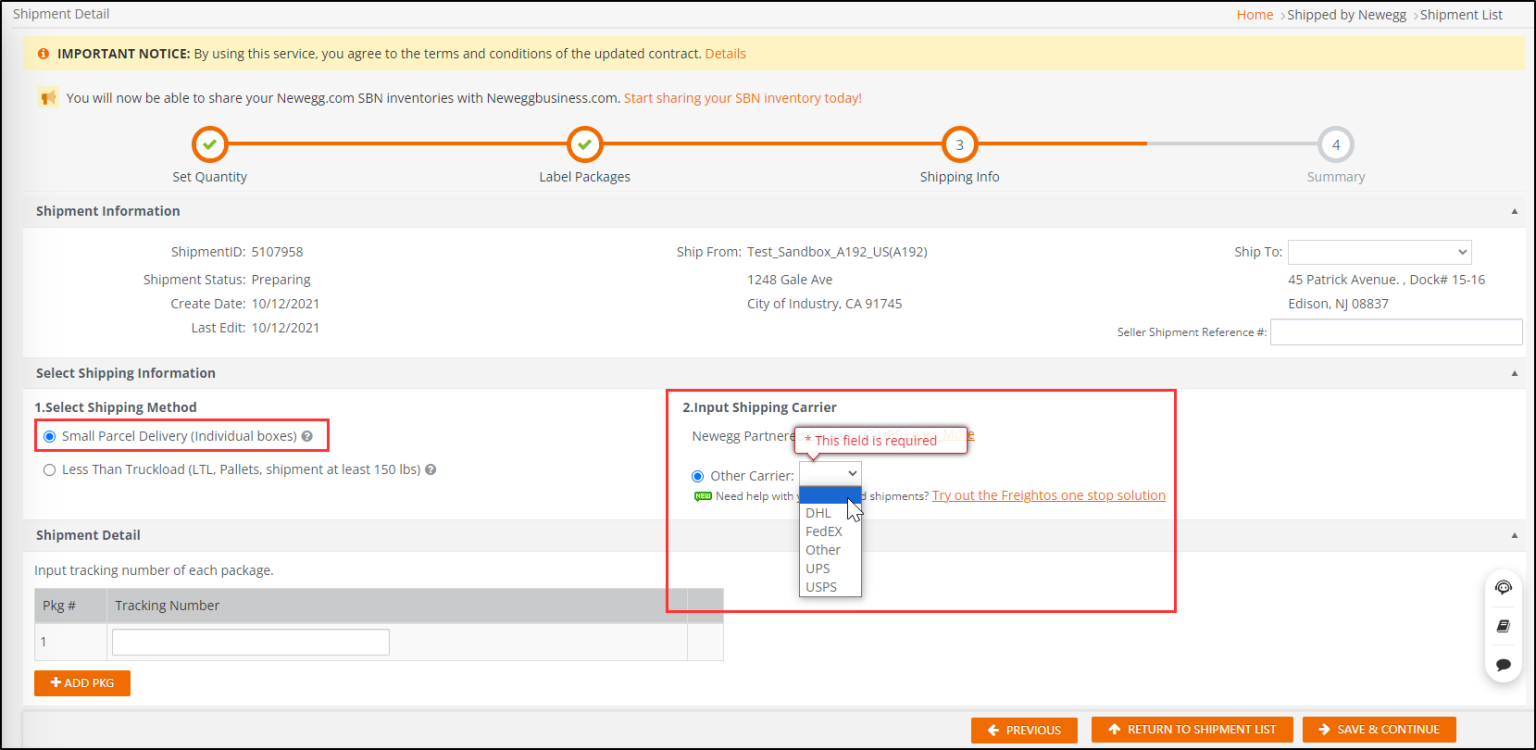Choose FedEX from the carrier dropdown list
This screenshot has height=750, width=1536.
(x=823, y=531)
